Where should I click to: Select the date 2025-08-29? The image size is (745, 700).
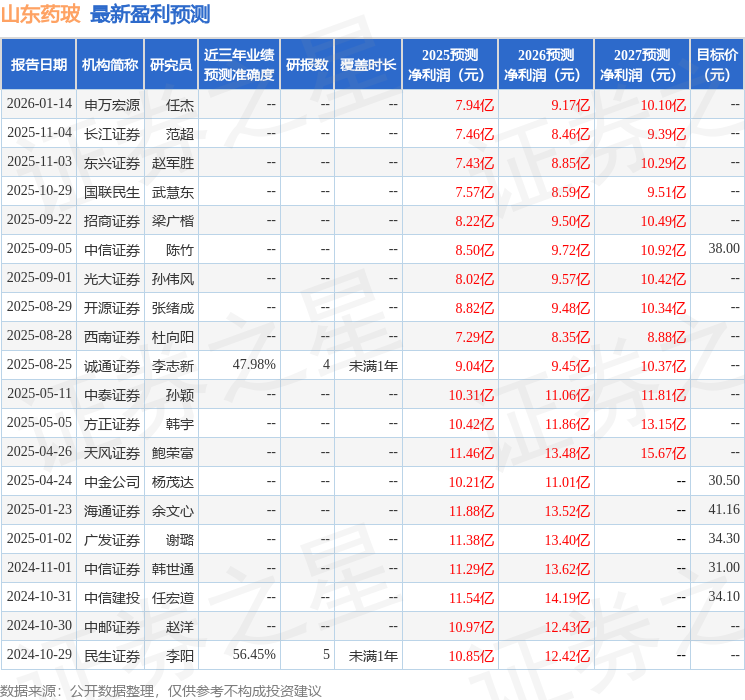tap(39, 307)
